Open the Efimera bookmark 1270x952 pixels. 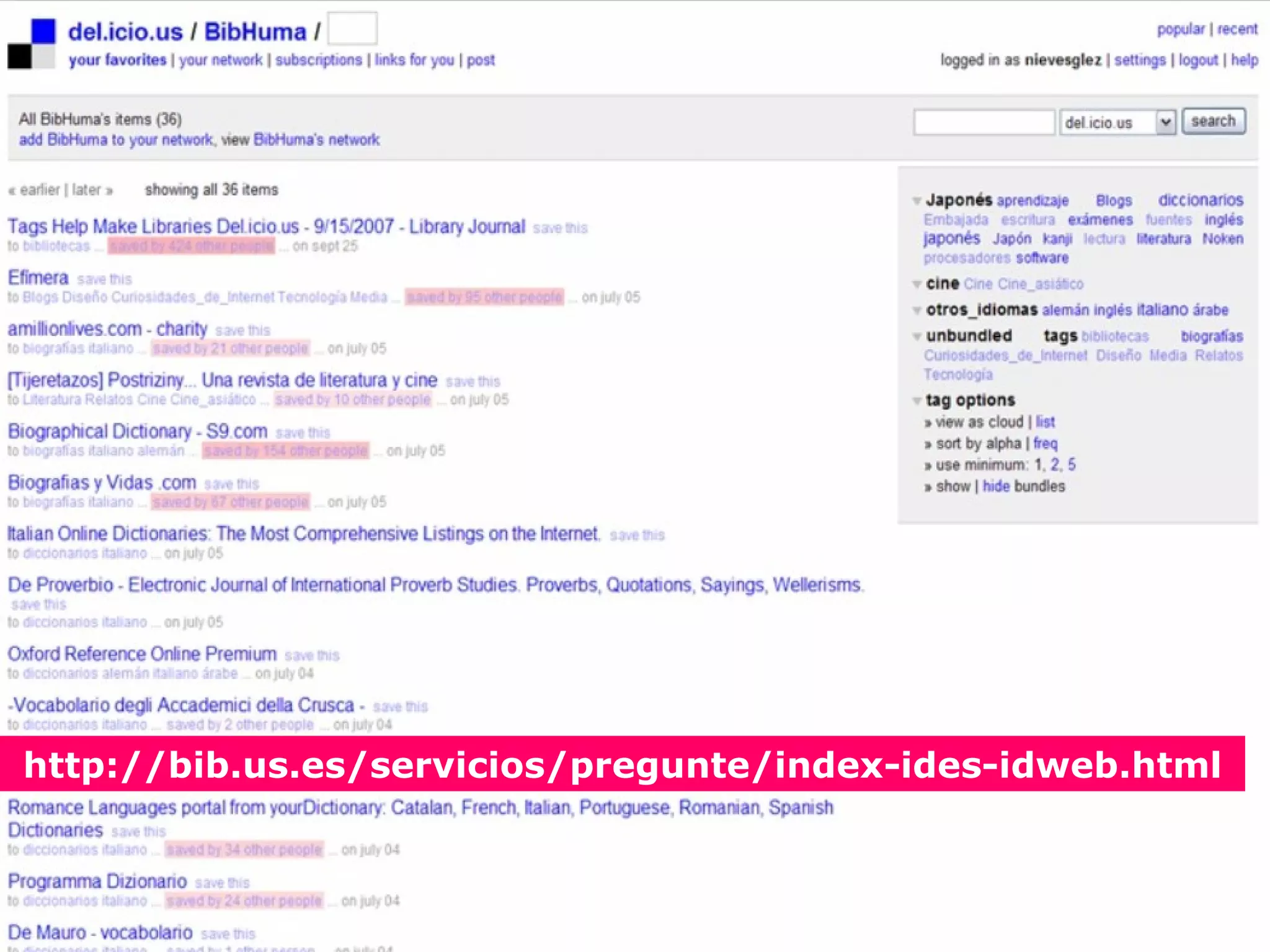tap(38, 277)
